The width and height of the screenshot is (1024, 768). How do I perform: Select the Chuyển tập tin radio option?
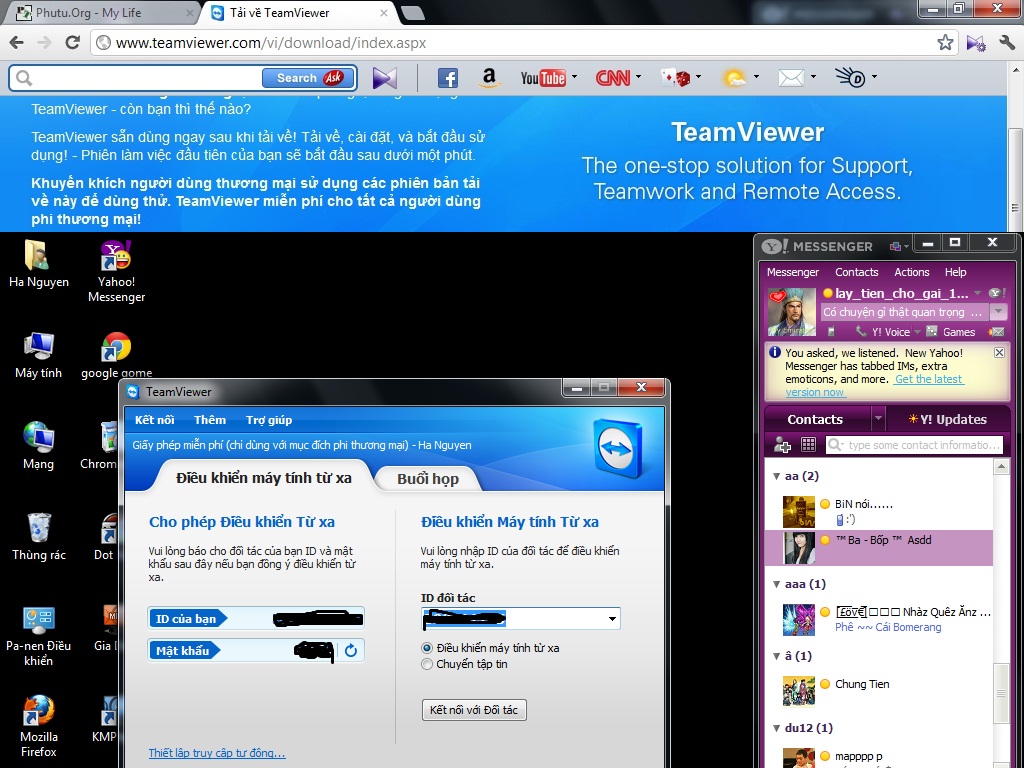[x=427, y=664]
